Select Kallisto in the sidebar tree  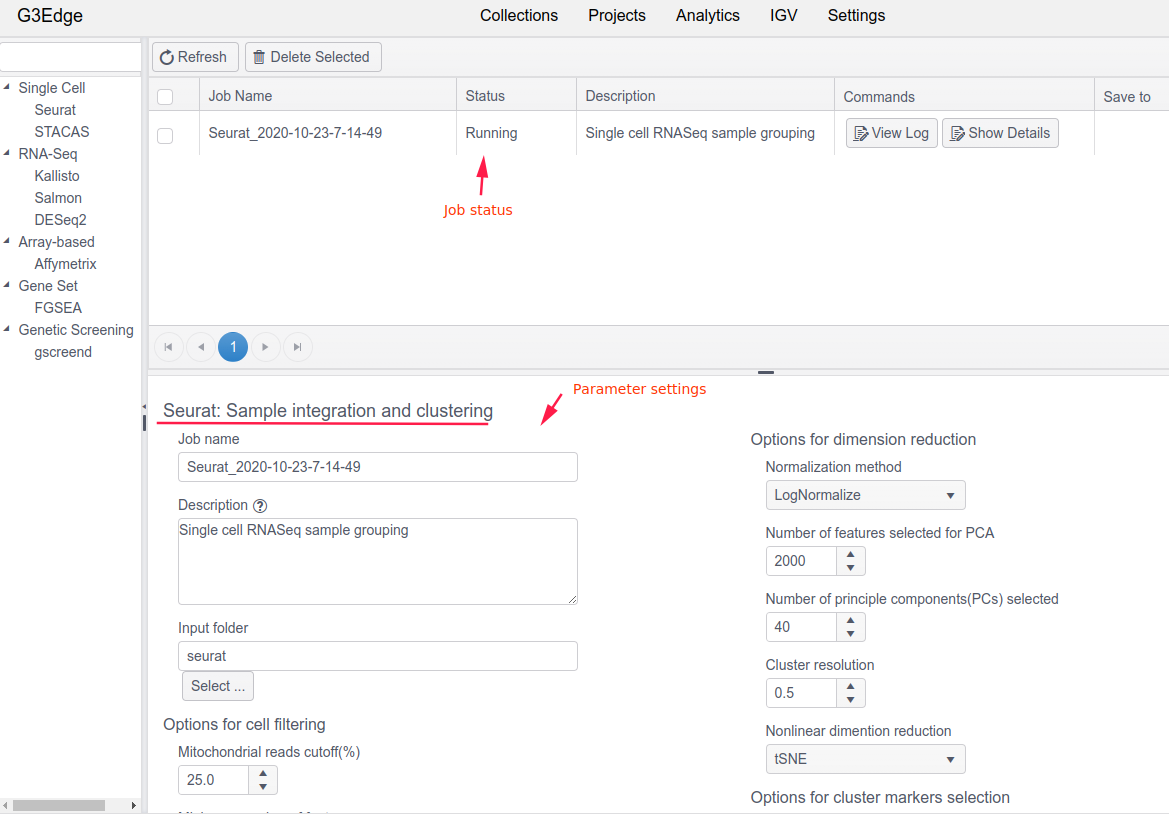click(57, 176)
